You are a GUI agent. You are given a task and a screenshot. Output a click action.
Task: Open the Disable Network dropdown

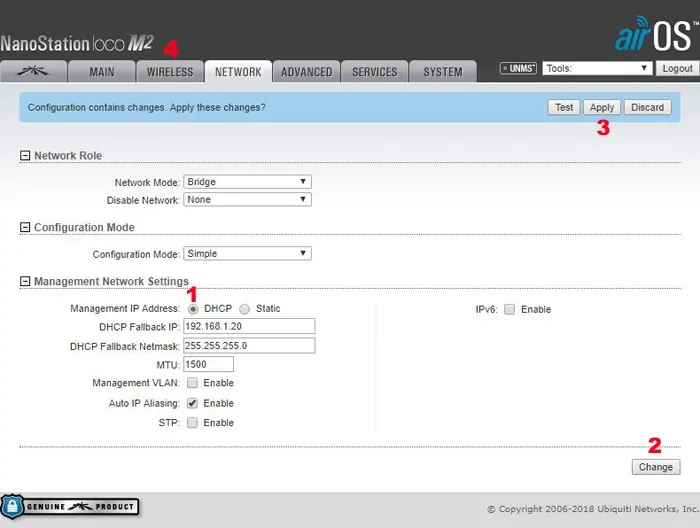[x=247, y=199]
